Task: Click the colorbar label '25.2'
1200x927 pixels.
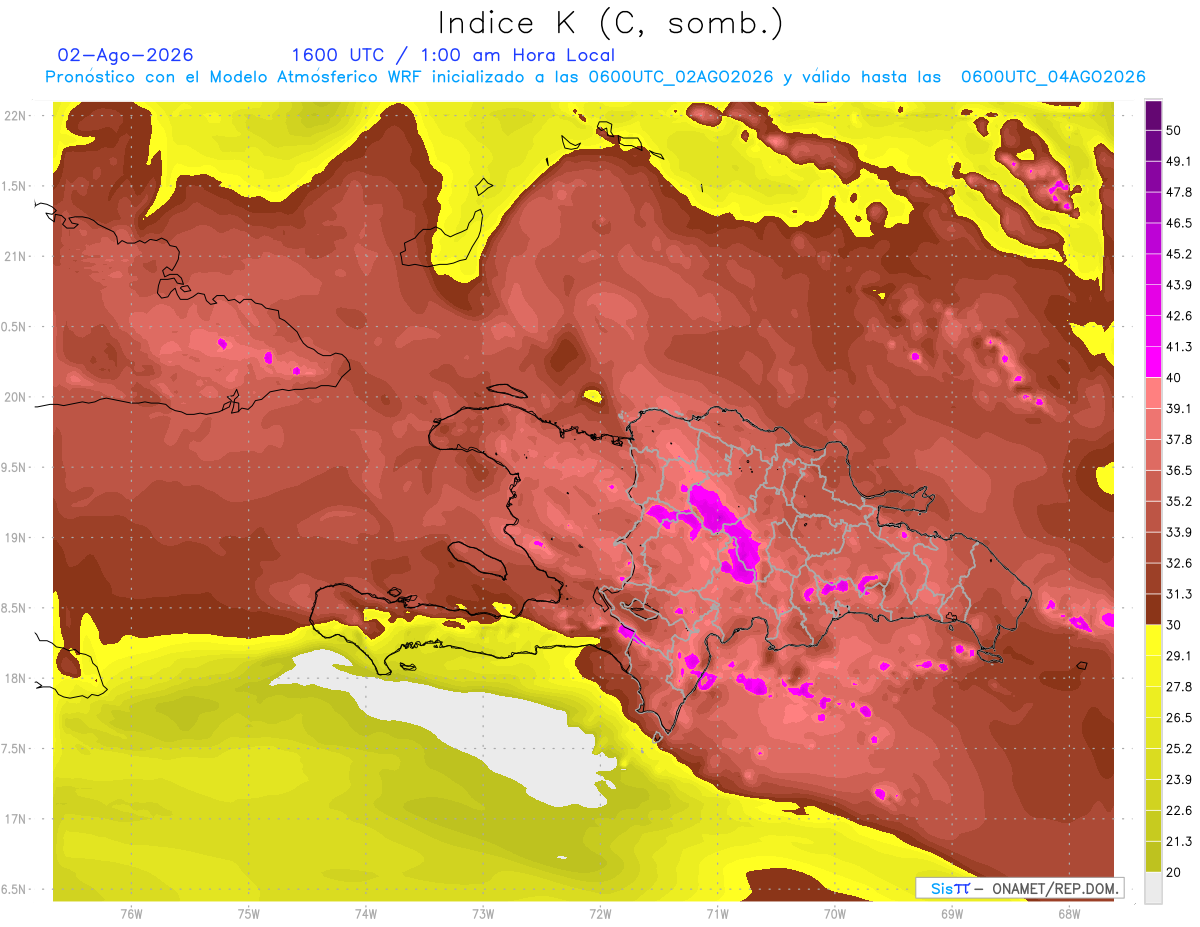Action: [1179, 749]
